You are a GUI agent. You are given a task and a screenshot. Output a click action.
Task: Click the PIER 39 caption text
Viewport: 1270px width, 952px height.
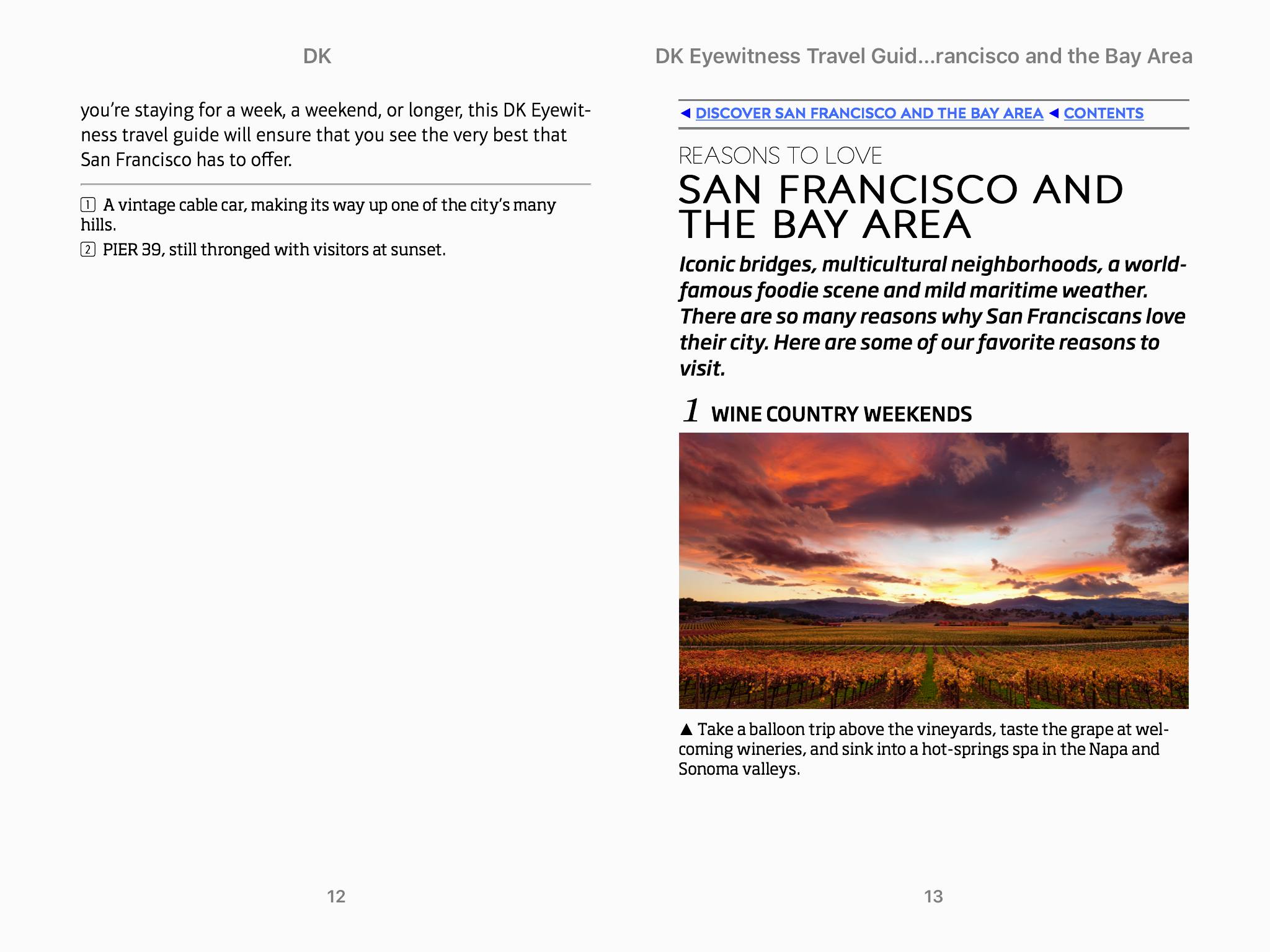(x=274, y=250)
